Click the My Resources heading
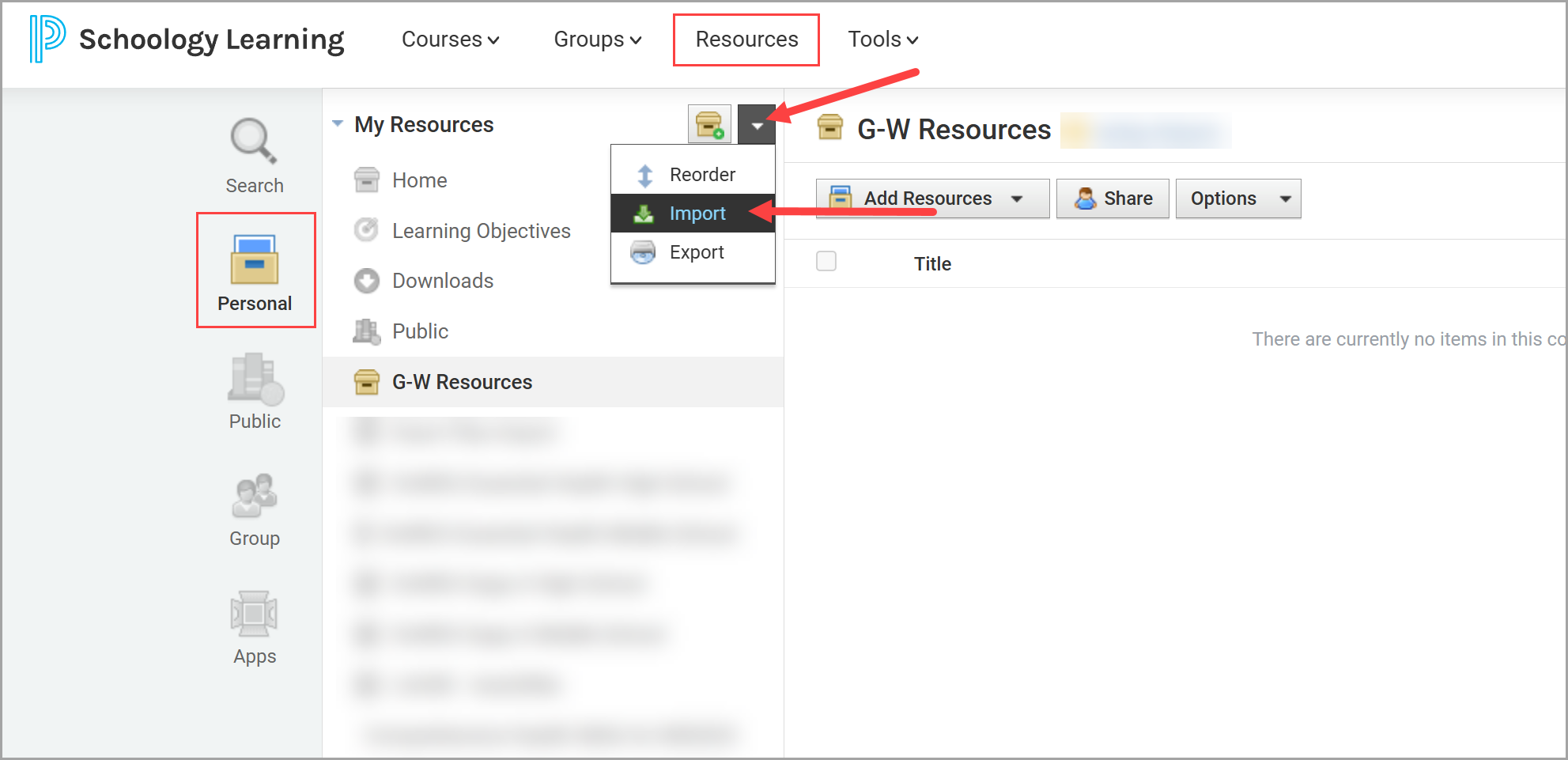This screenshot has width=1568, height=760. coord(424,124)
